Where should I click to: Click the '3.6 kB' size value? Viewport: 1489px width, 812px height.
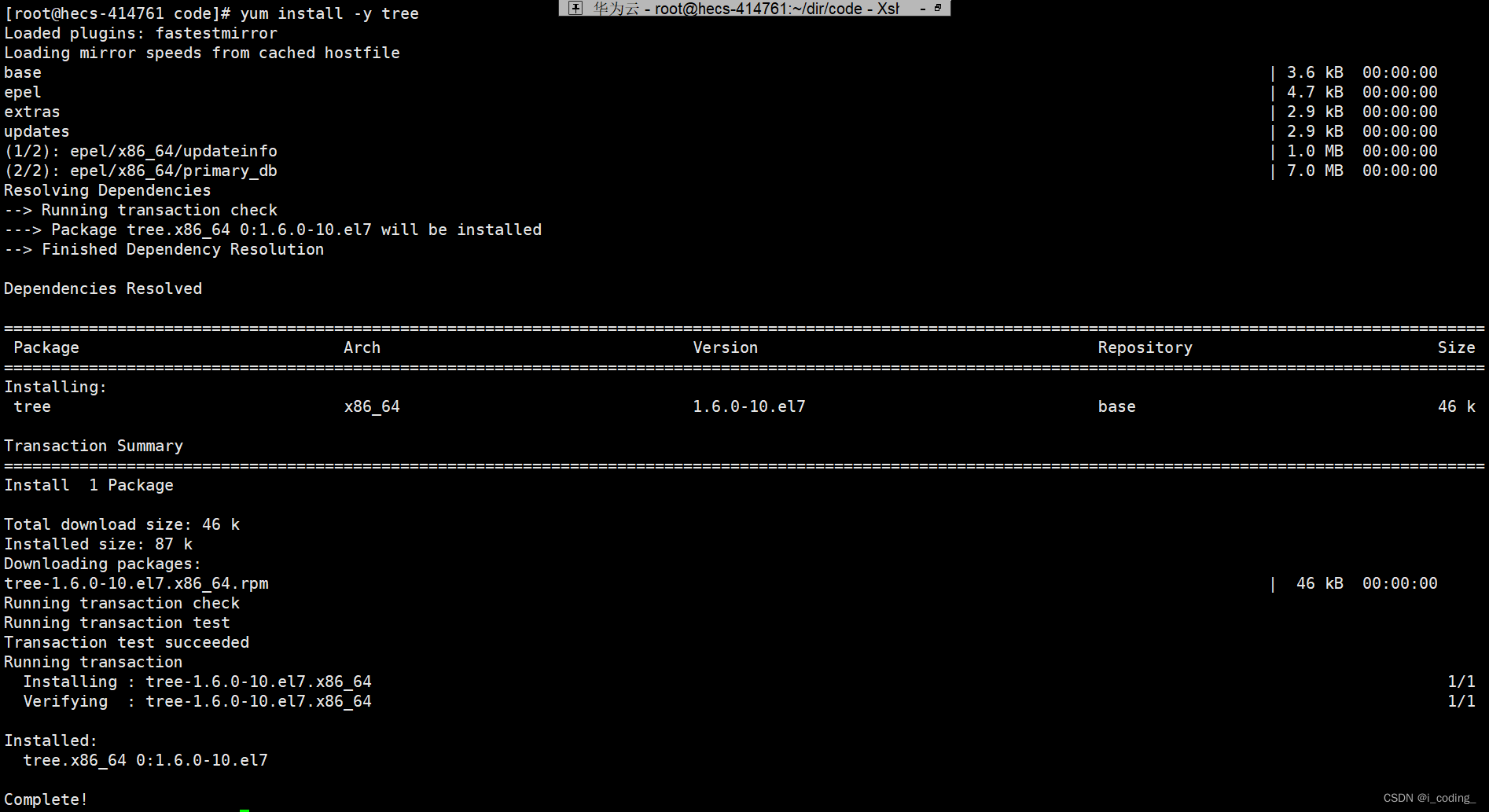coord(1315,72)
